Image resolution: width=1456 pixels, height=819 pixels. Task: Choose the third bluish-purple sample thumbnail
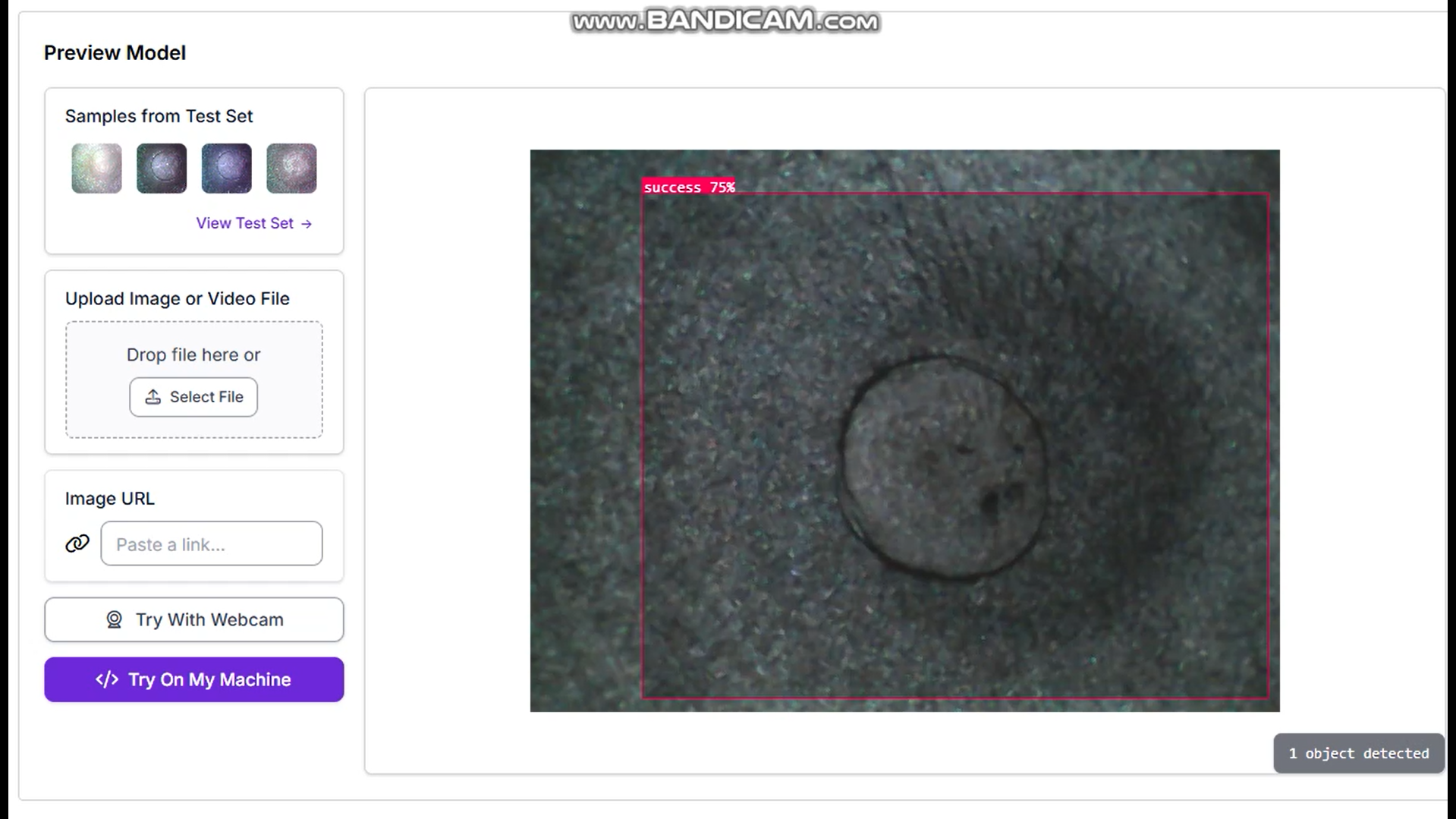pos(226,169)
